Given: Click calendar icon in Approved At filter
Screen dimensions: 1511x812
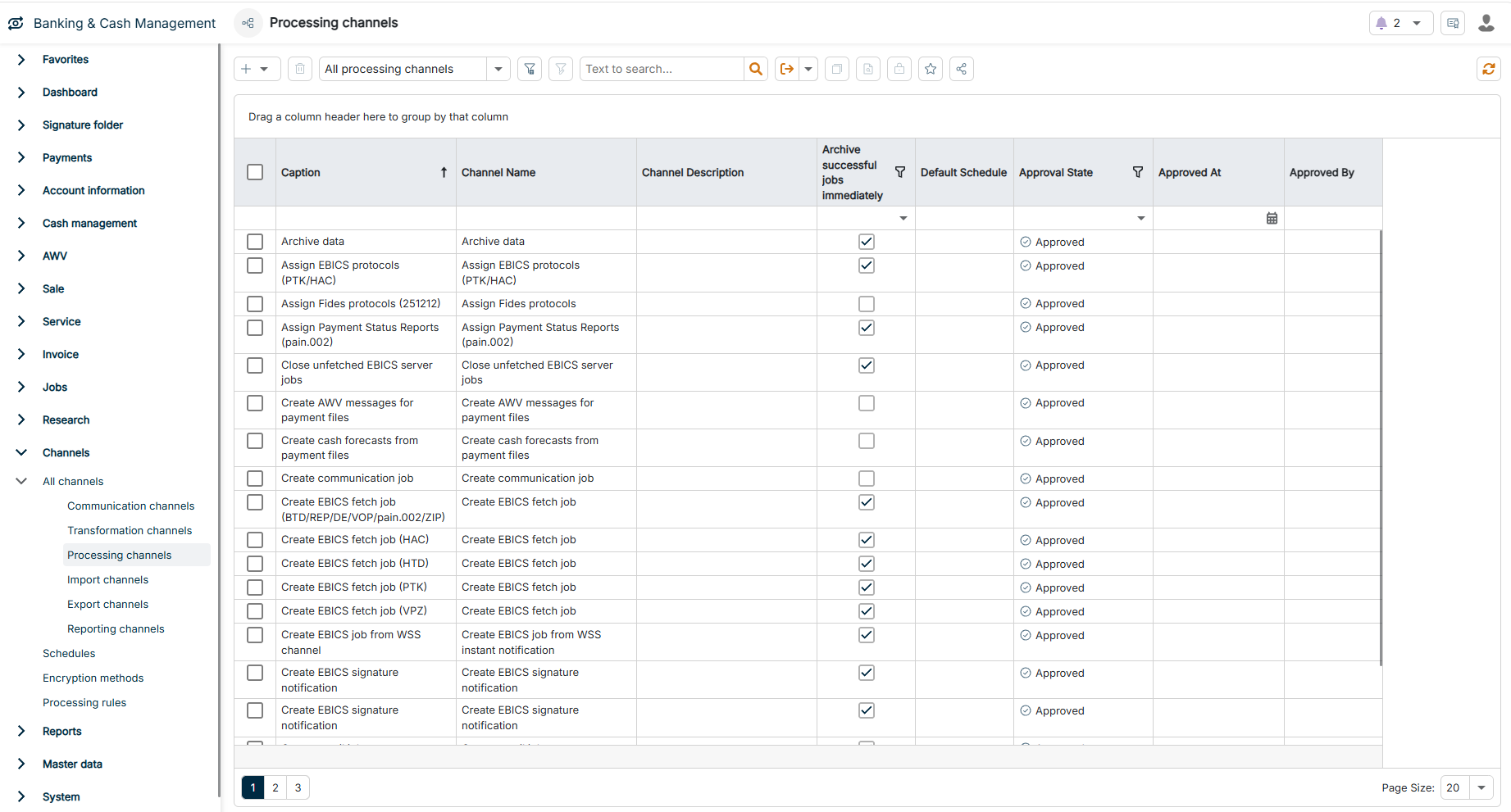Looking at the screenshot, I should coord(1272,218).
